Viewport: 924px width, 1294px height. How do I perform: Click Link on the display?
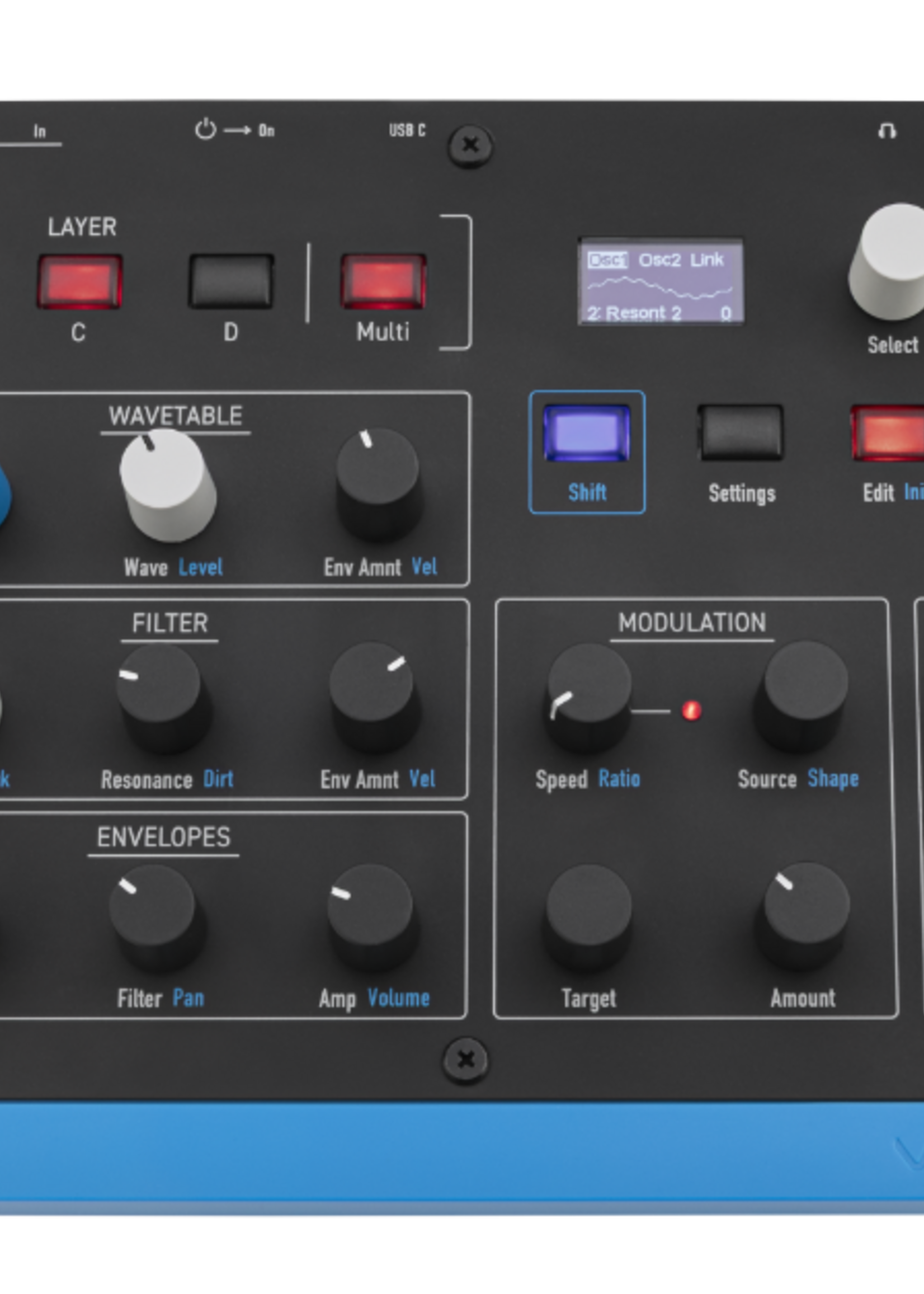coord(707,260)
